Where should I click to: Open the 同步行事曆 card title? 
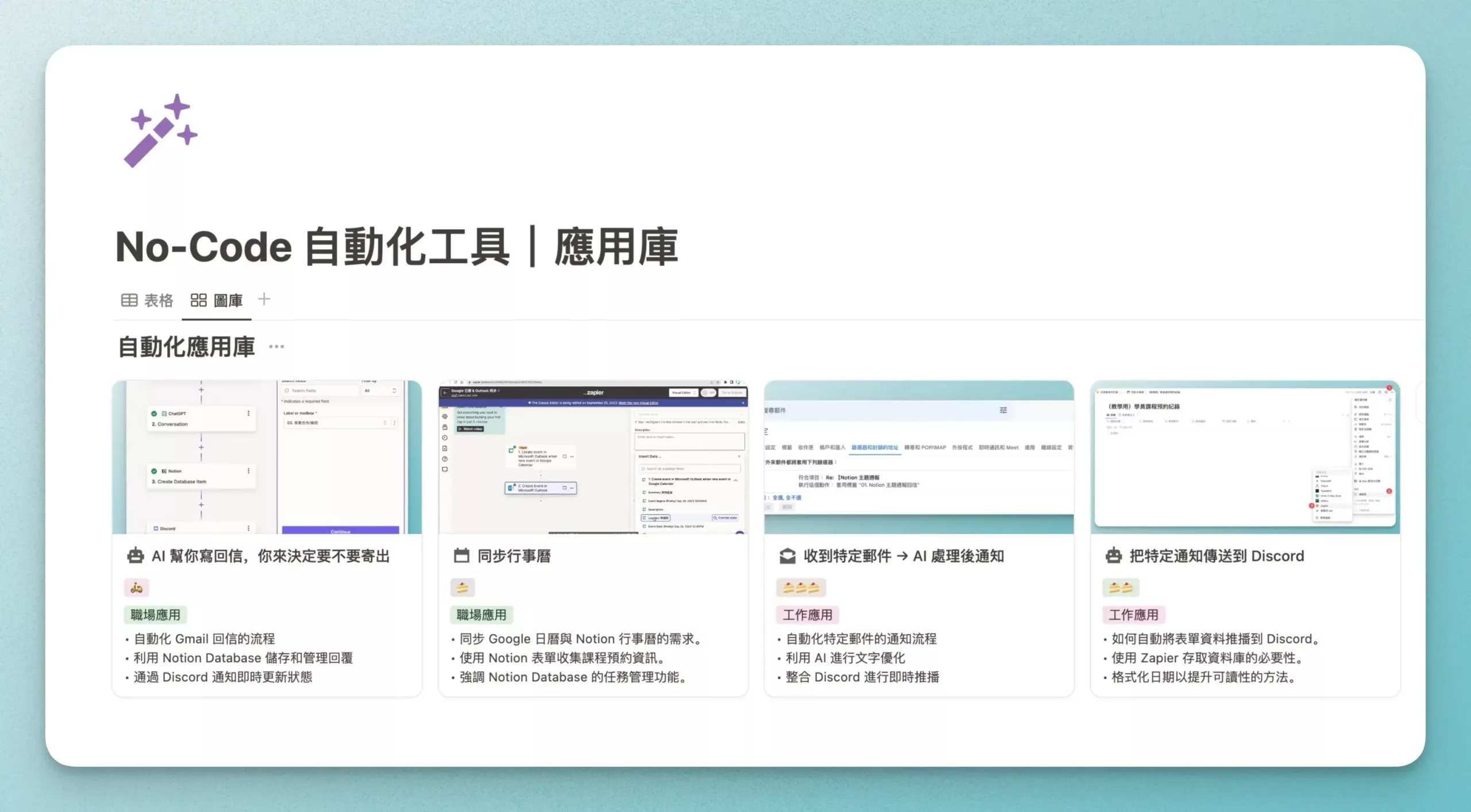coord(514,556)
